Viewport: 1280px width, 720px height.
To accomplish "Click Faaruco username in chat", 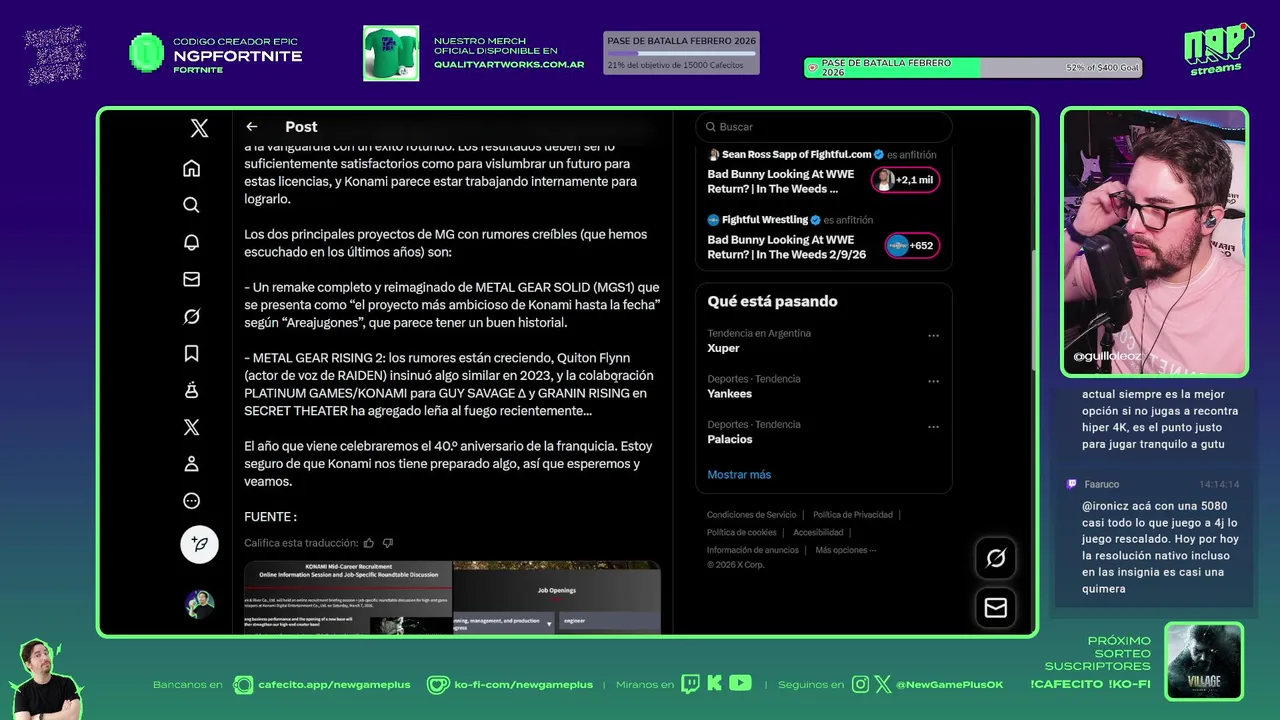I will (1102, 484).
